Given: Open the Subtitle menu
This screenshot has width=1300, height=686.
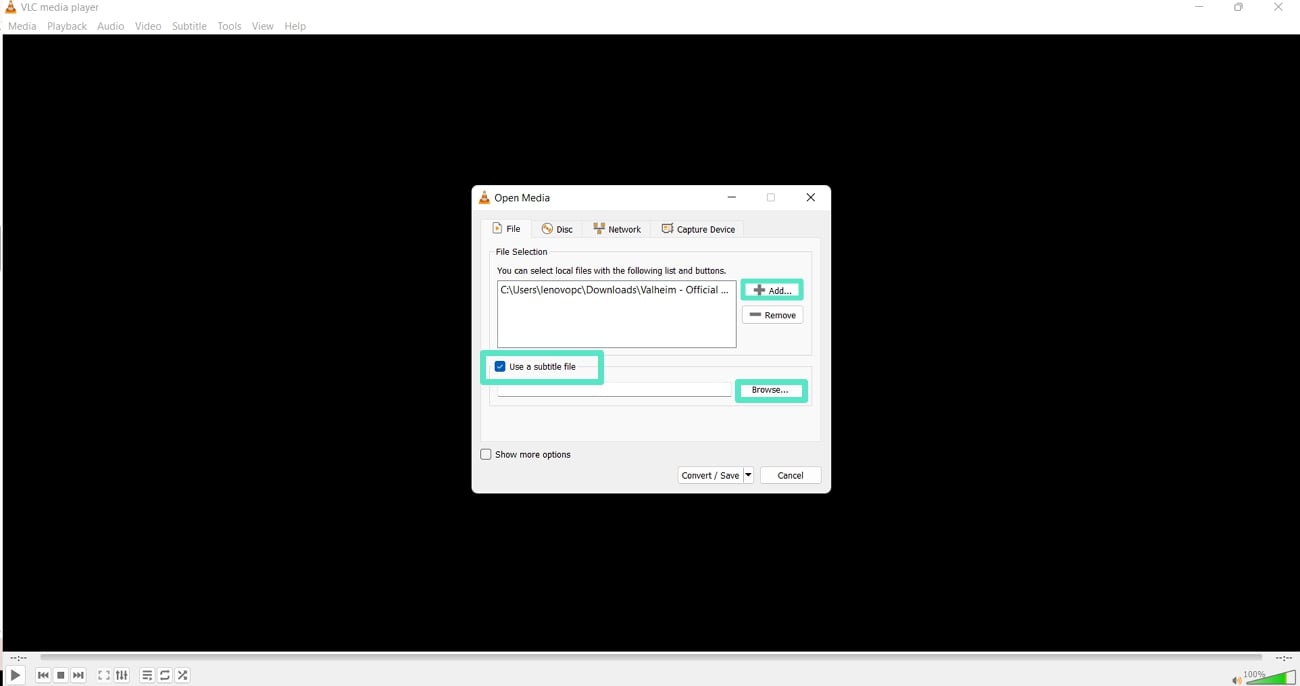Looking at the screenshot, I should [189, 26].
